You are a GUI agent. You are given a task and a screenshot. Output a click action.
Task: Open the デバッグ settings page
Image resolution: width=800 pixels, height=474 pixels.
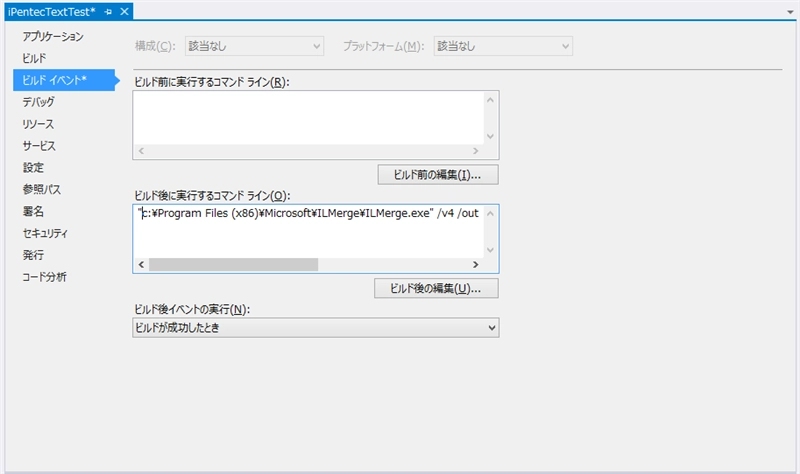click(x=38, y=102)
